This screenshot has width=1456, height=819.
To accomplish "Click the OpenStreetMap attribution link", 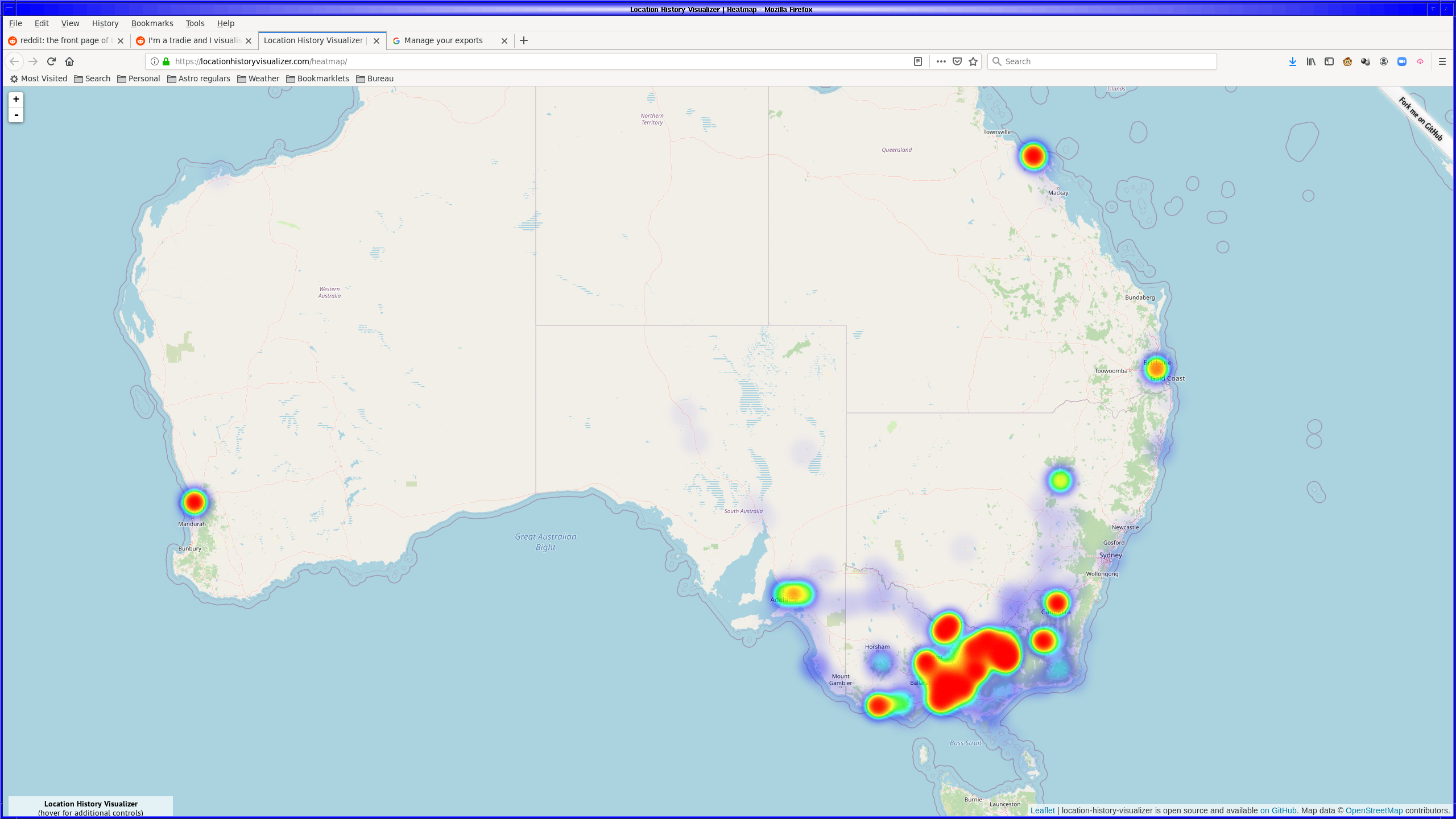I will point(1374,810).
